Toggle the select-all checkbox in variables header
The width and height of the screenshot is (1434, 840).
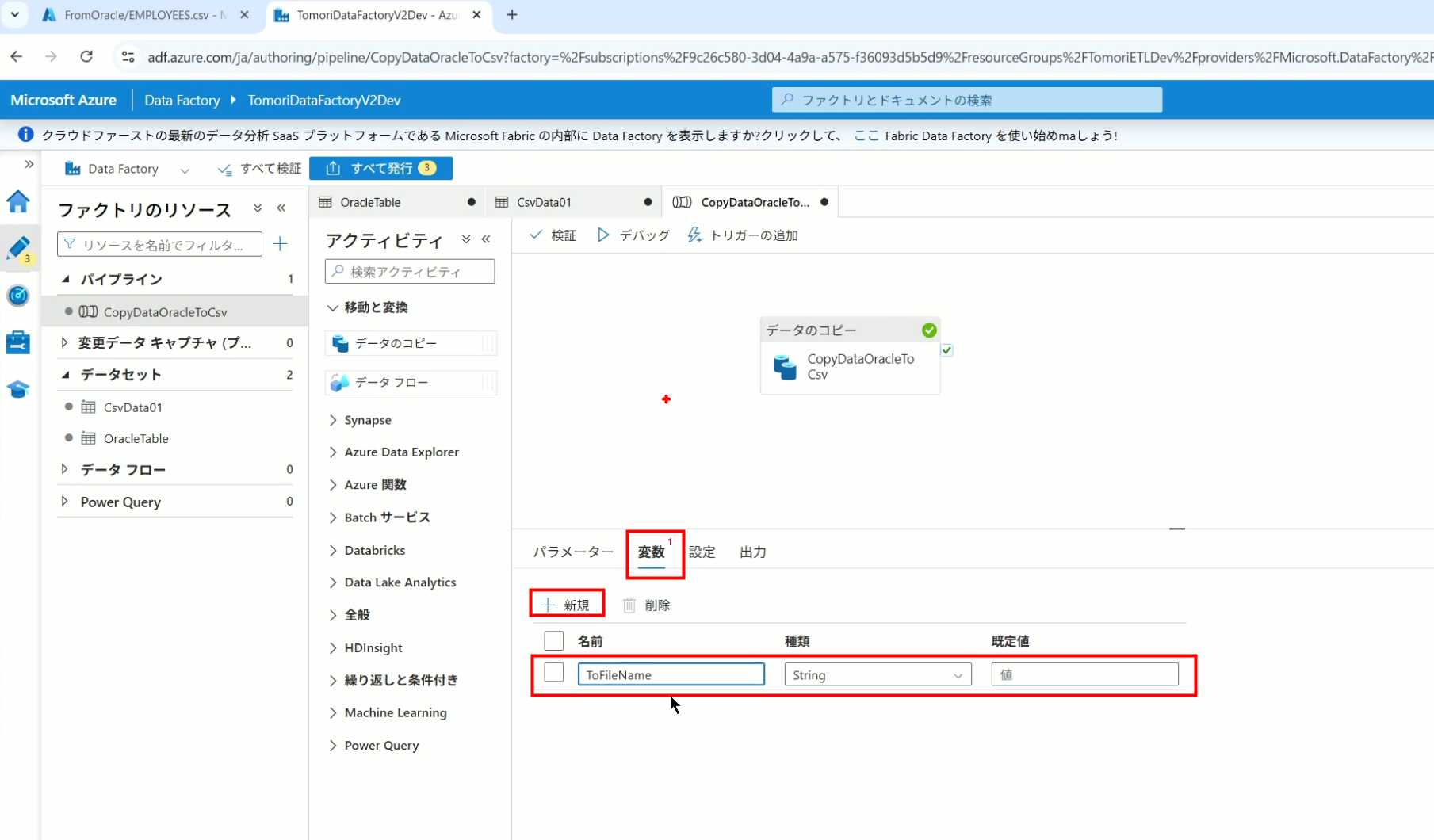click(x=554, y=640)
